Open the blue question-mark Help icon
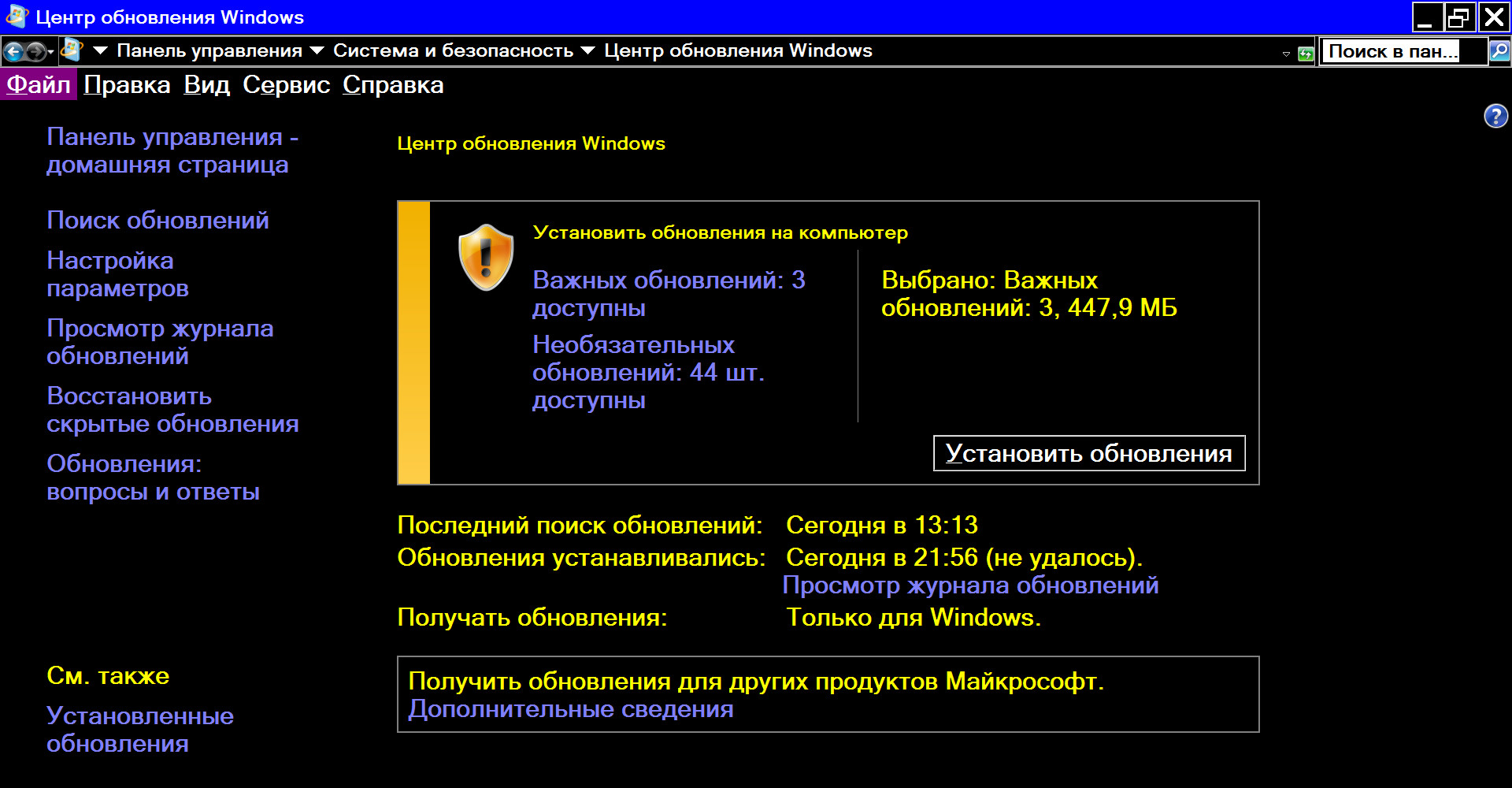The image size is (1512, 788). click(x=1495, y=117)
